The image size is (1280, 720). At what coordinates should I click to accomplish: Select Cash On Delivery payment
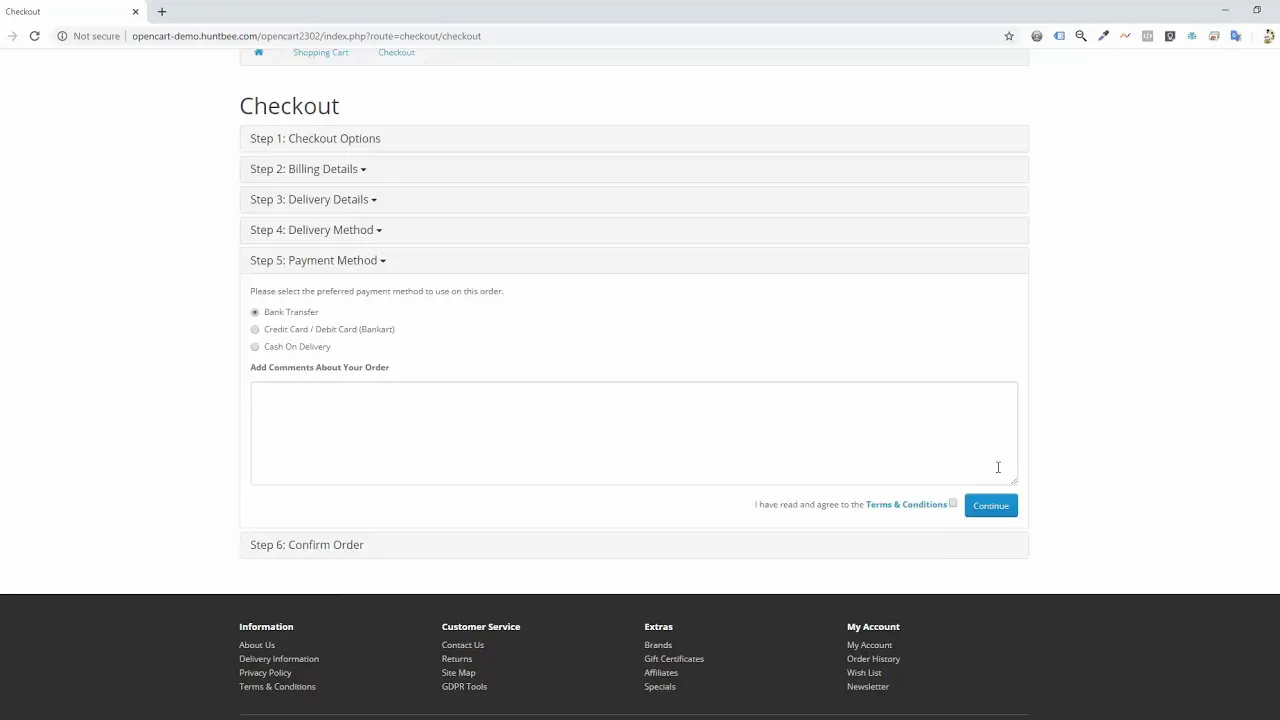click(x=255, y=347)
